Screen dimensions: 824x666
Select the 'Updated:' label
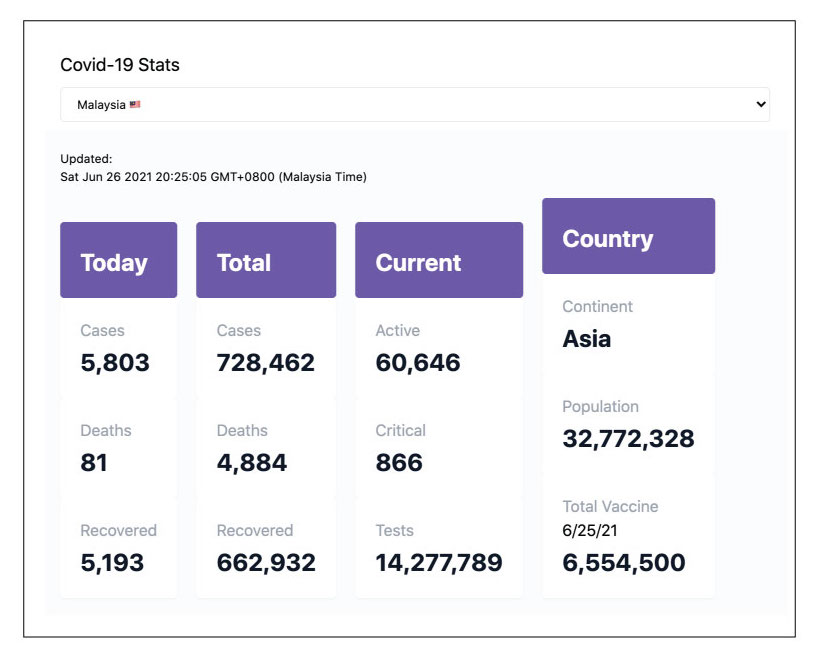point(86,159)
